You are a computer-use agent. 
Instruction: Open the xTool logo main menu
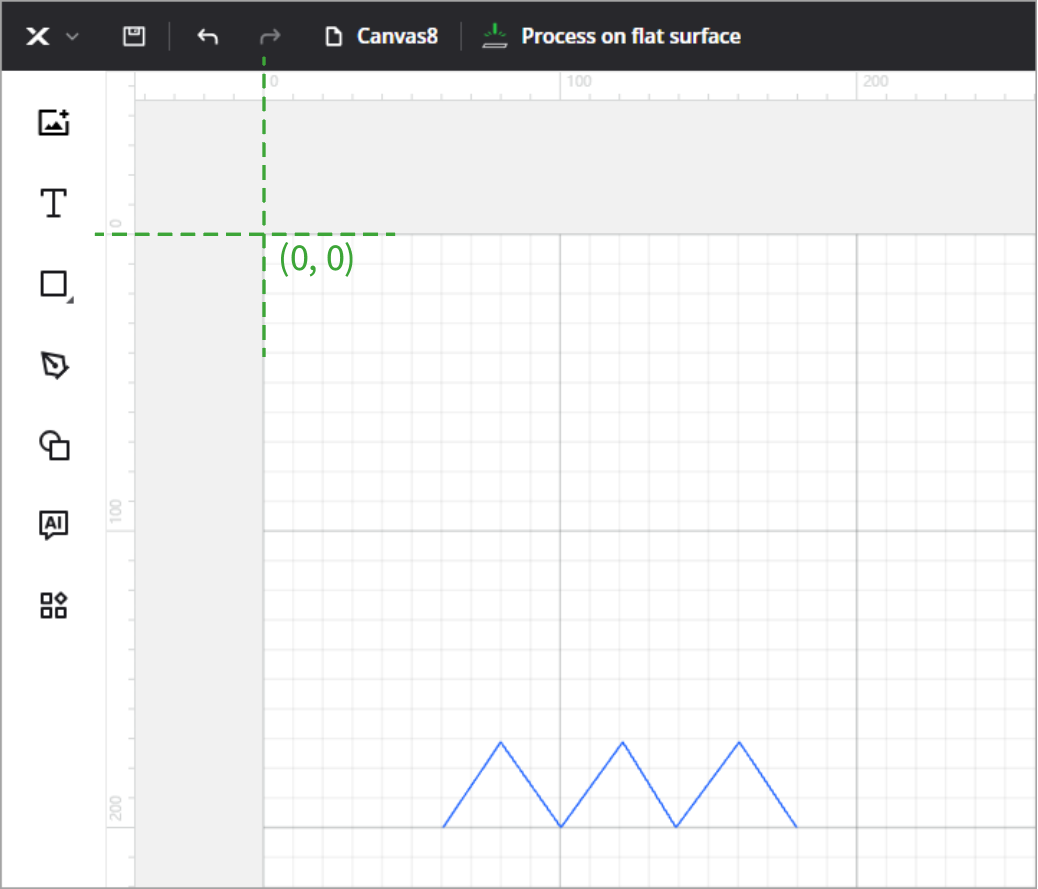[x=38, y=37]
